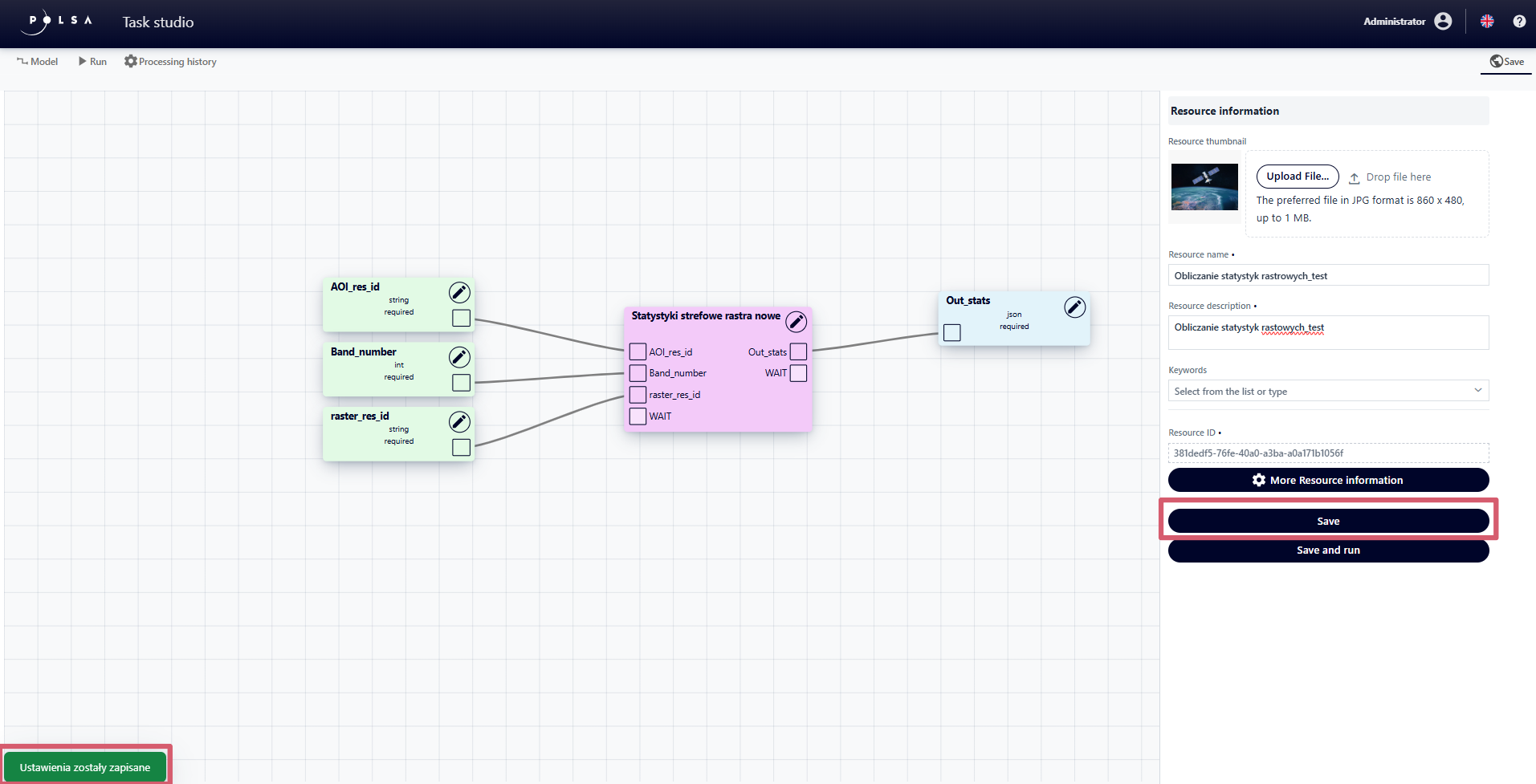Open help via question mark icon
The width and height of the screenshot is (1536, 784).
click(1519, 22)
